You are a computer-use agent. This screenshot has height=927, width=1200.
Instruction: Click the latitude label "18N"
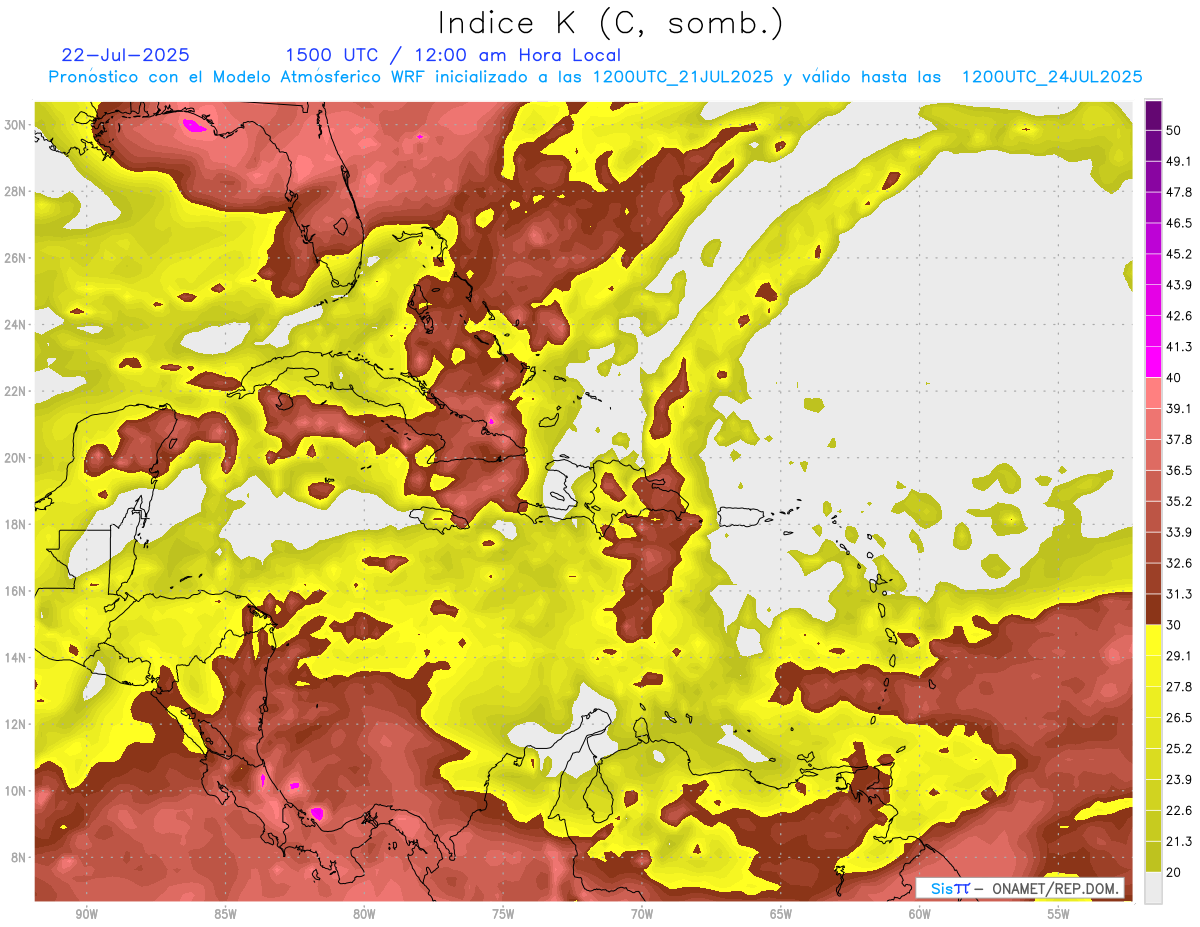tap(15, 525)
